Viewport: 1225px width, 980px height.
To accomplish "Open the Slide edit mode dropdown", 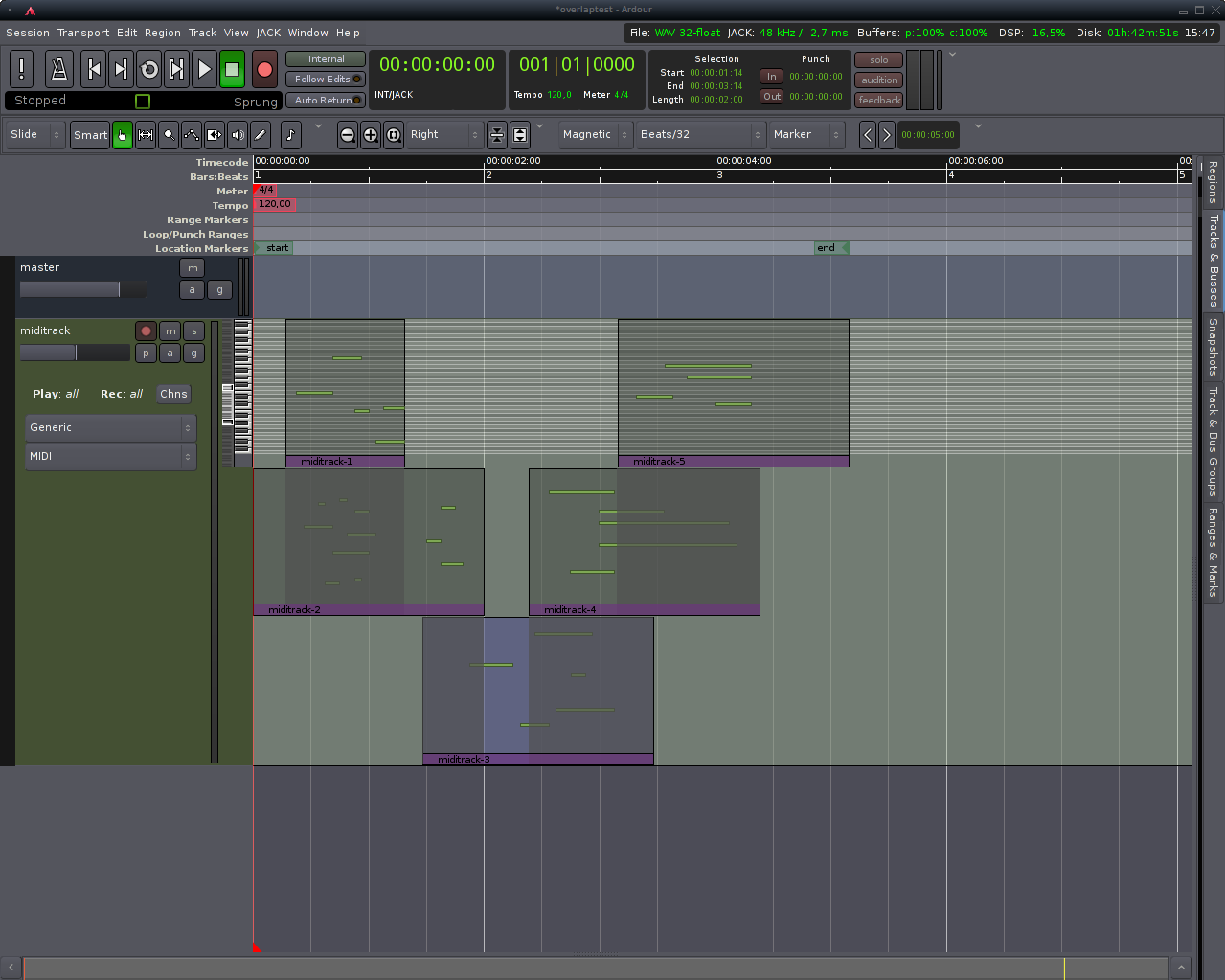I will (35, 135).
